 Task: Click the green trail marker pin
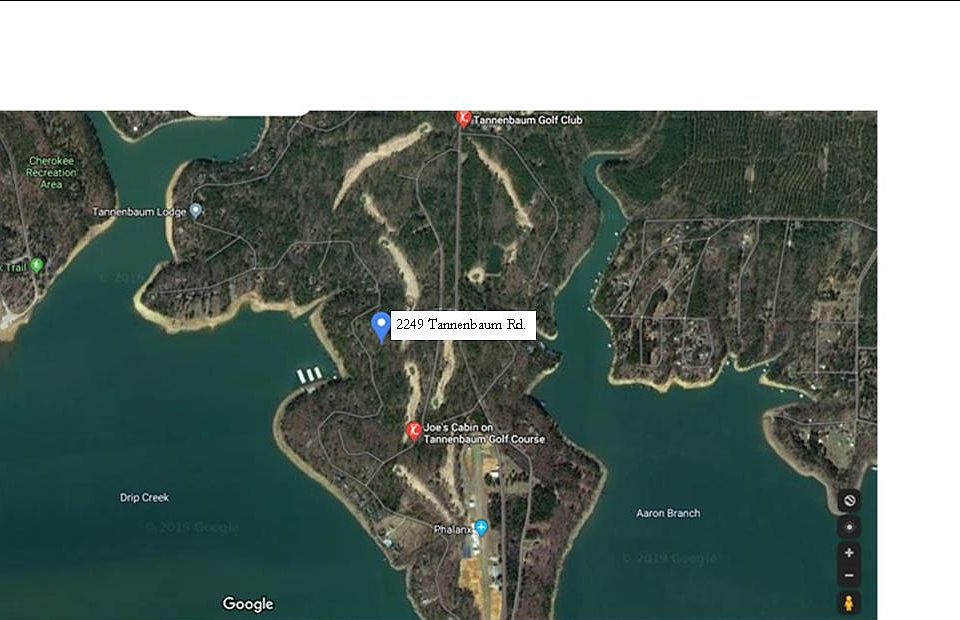[x=37, y=265]
